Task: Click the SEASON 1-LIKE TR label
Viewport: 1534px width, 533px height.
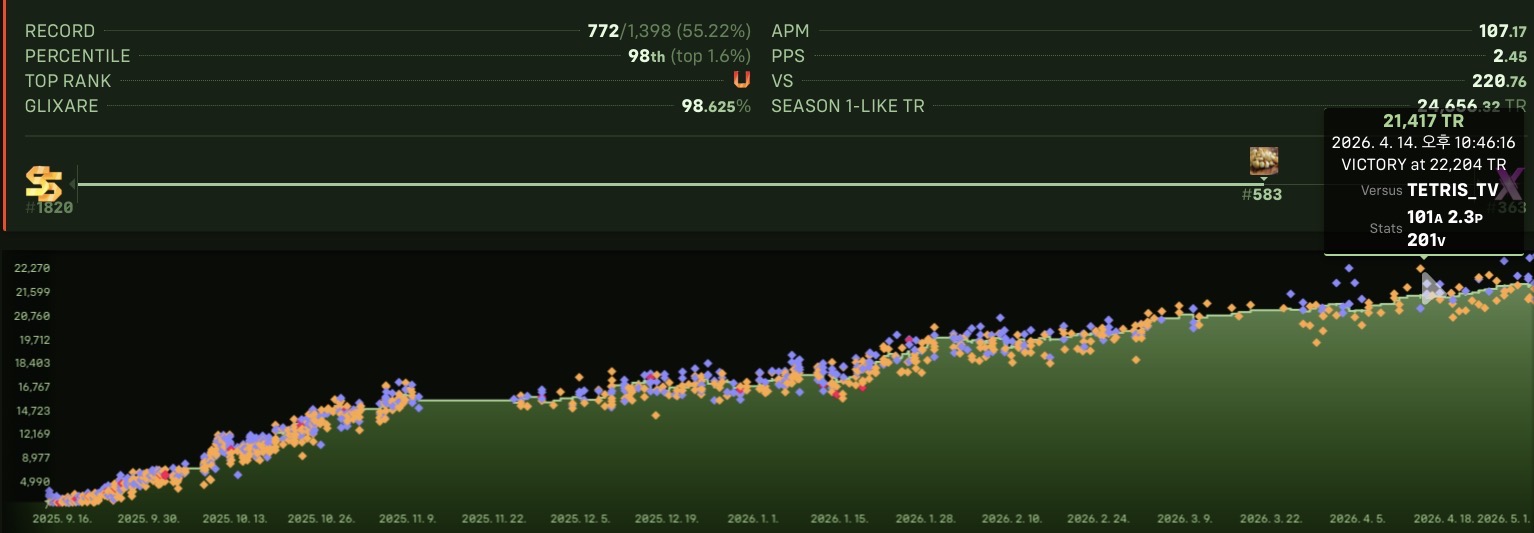Action: [848, 106]
